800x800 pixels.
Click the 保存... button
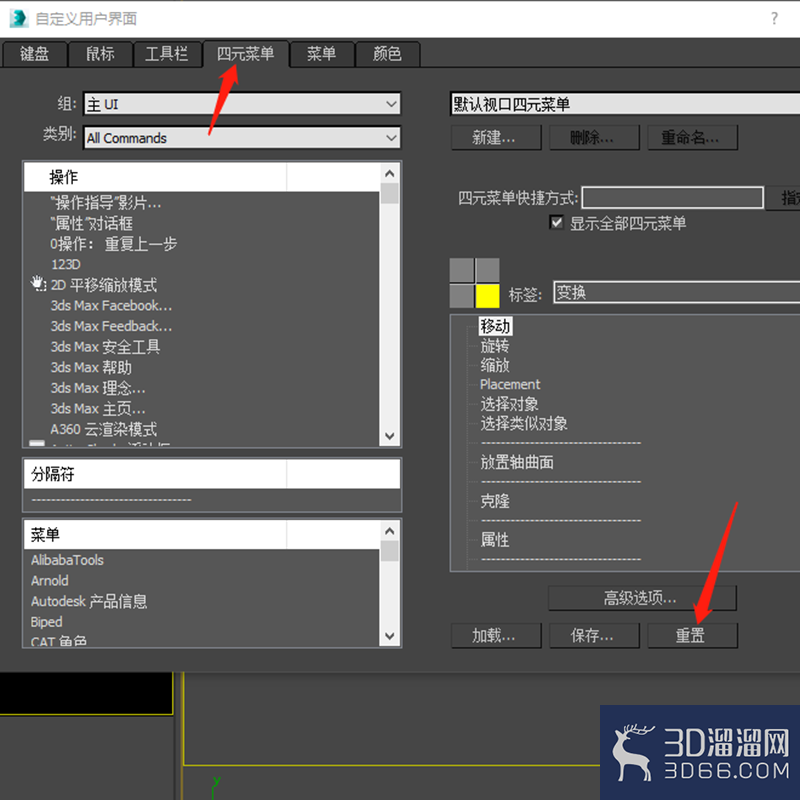[x=593, y=635]
